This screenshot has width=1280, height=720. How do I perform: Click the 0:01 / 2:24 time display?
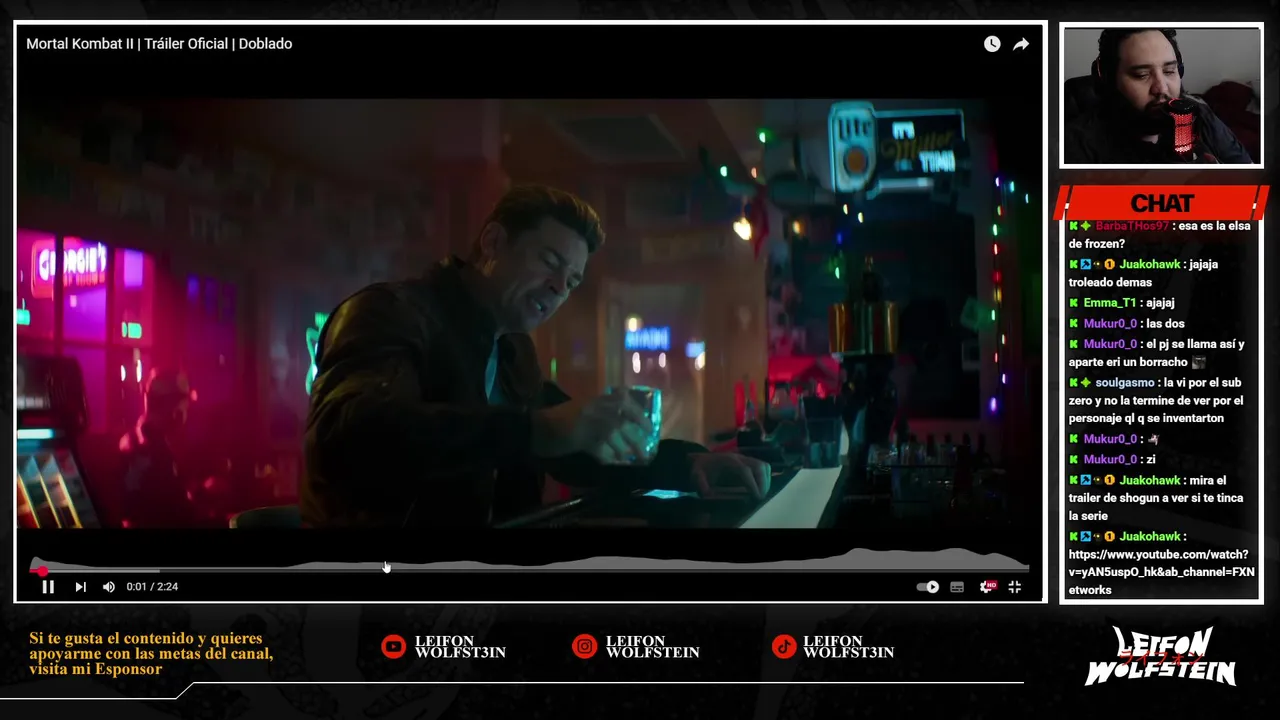click(152, 587)
